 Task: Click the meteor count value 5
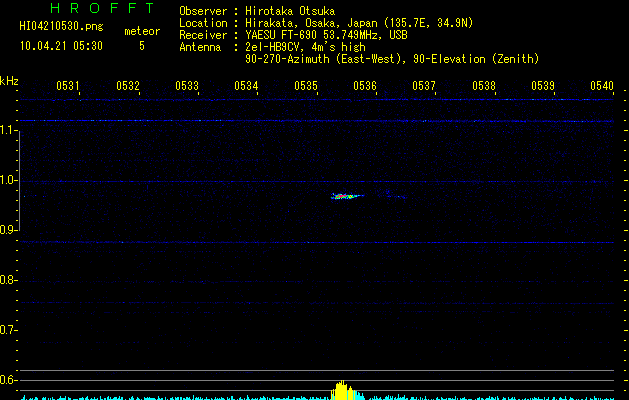(142, 46)
